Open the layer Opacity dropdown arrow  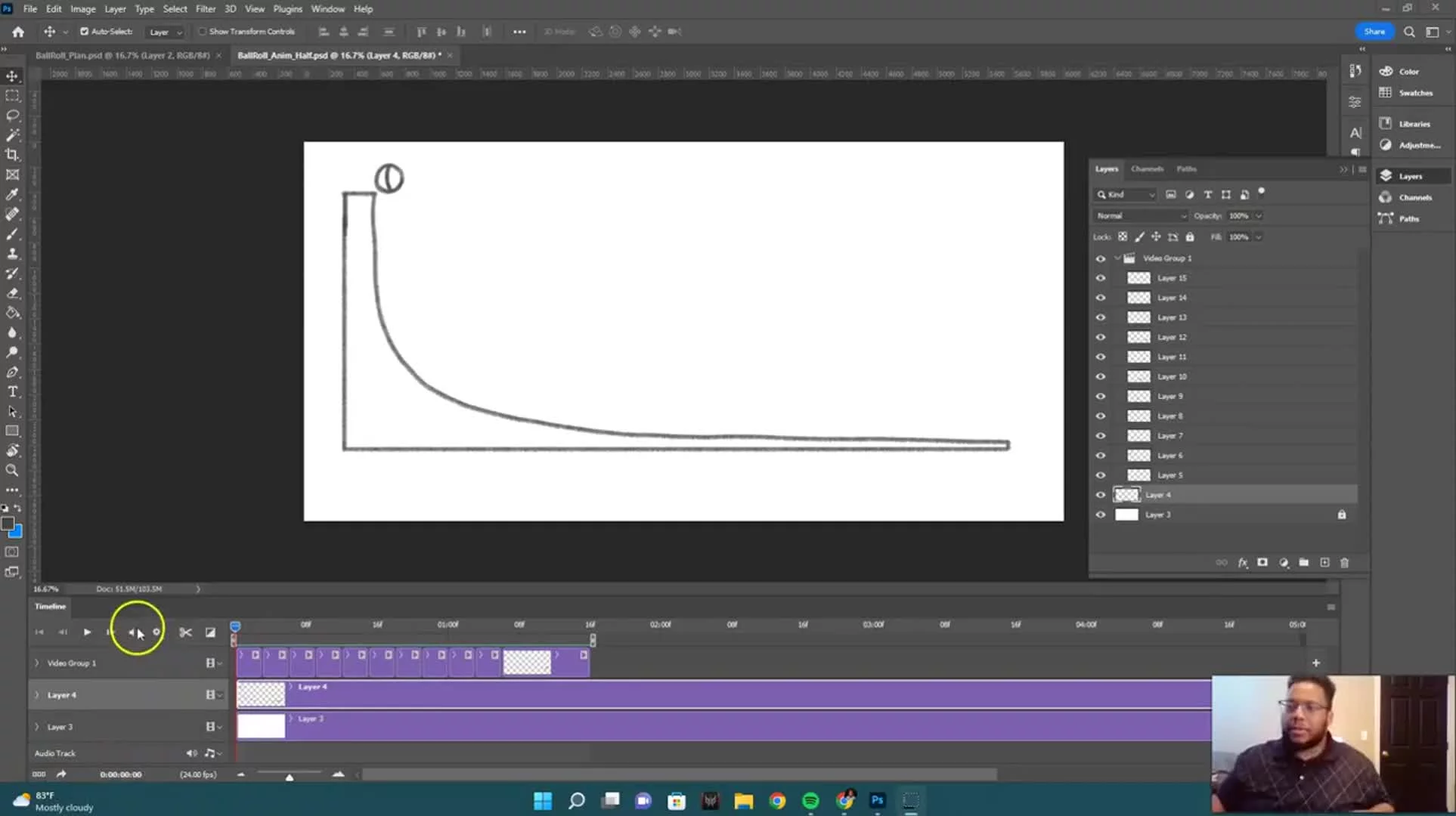tap(1259, 216)
